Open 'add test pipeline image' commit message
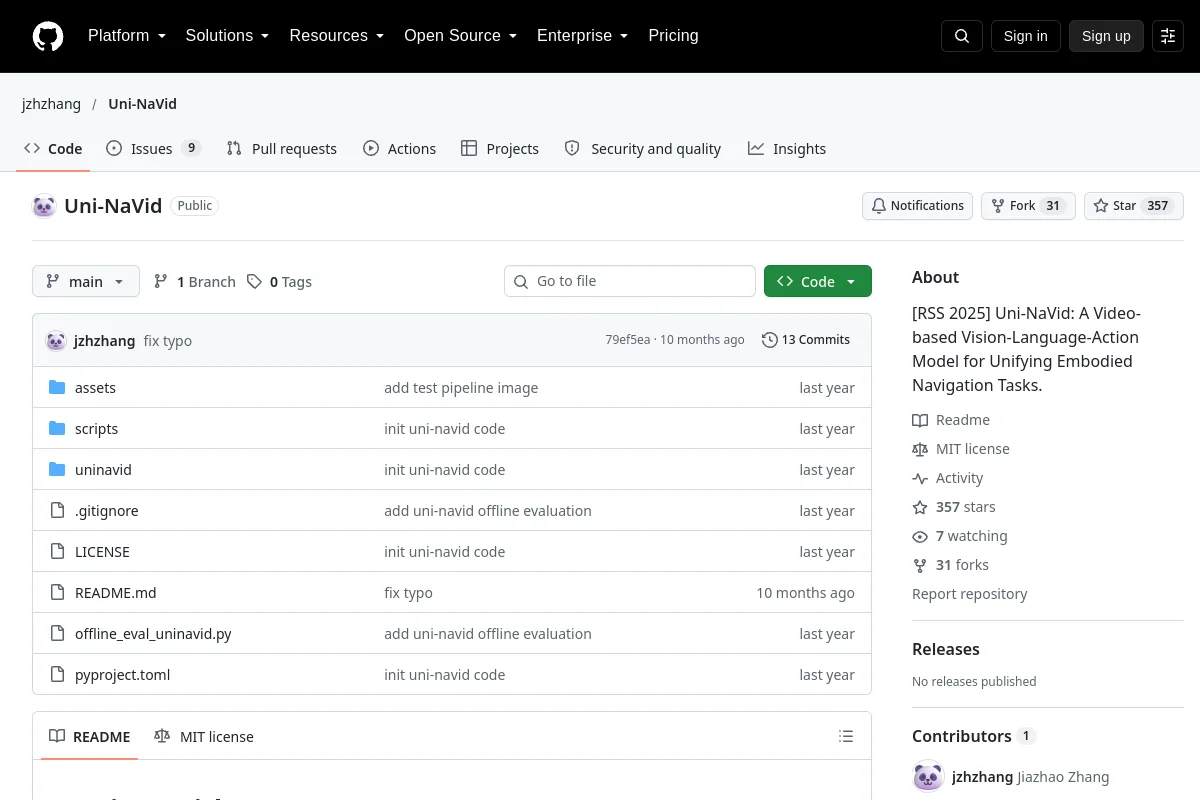This screenshot has height=800, width=1200. (461, 388)
